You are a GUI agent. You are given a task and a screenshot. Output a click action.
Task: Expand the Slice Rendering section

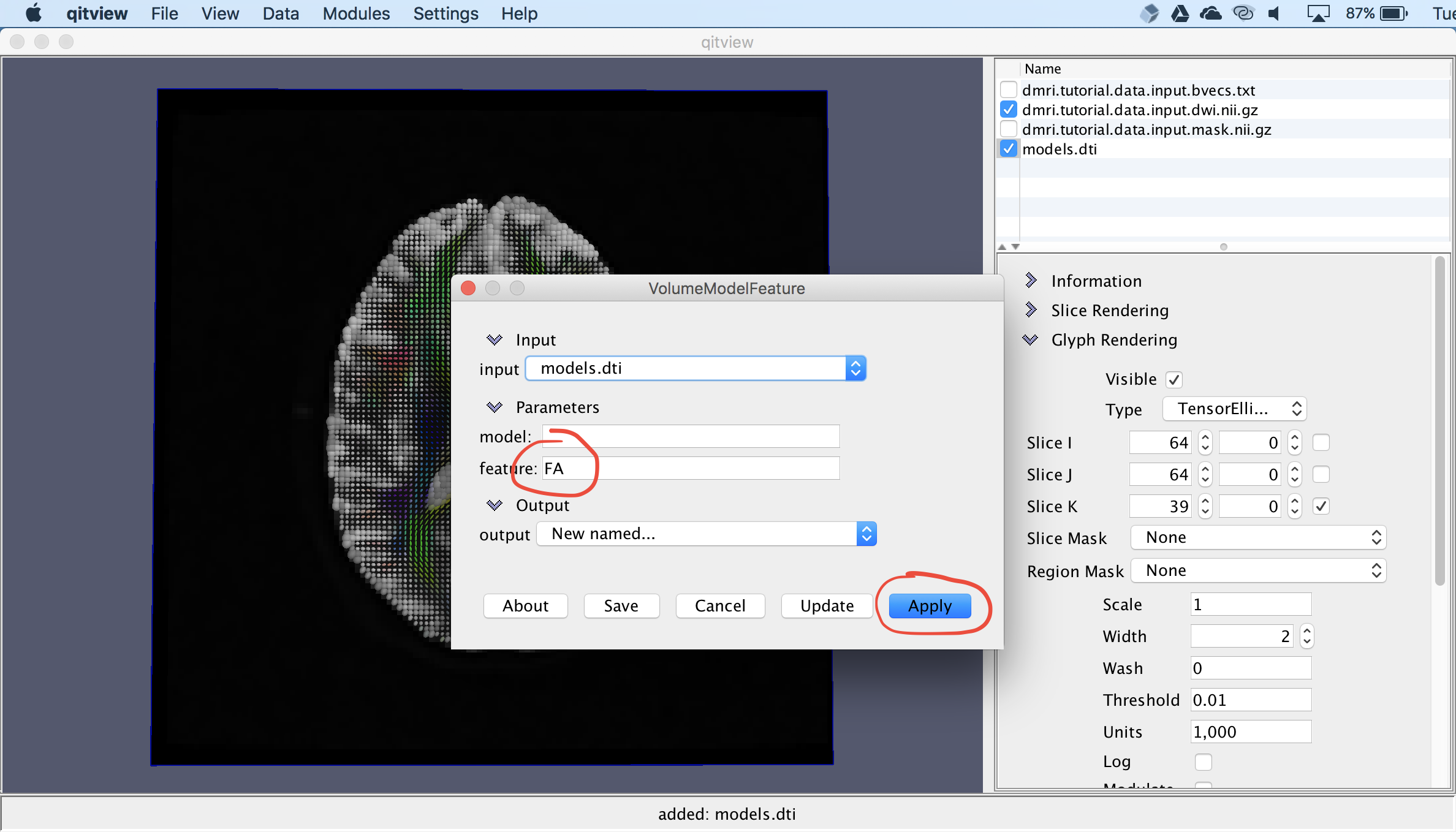[x=1031, y=311]
